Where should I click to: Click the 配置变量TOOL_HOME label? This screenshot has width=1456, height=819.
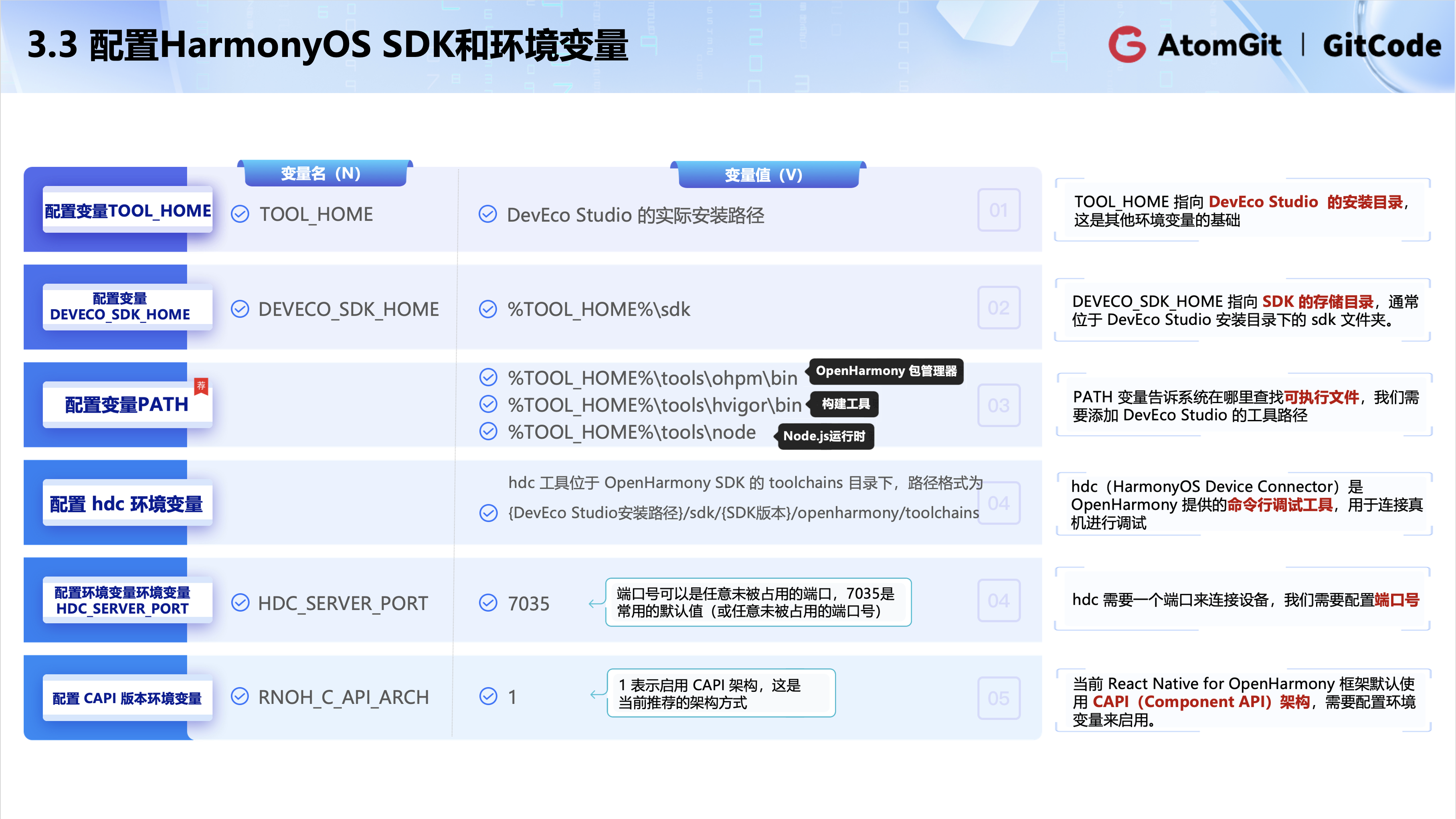128,210
